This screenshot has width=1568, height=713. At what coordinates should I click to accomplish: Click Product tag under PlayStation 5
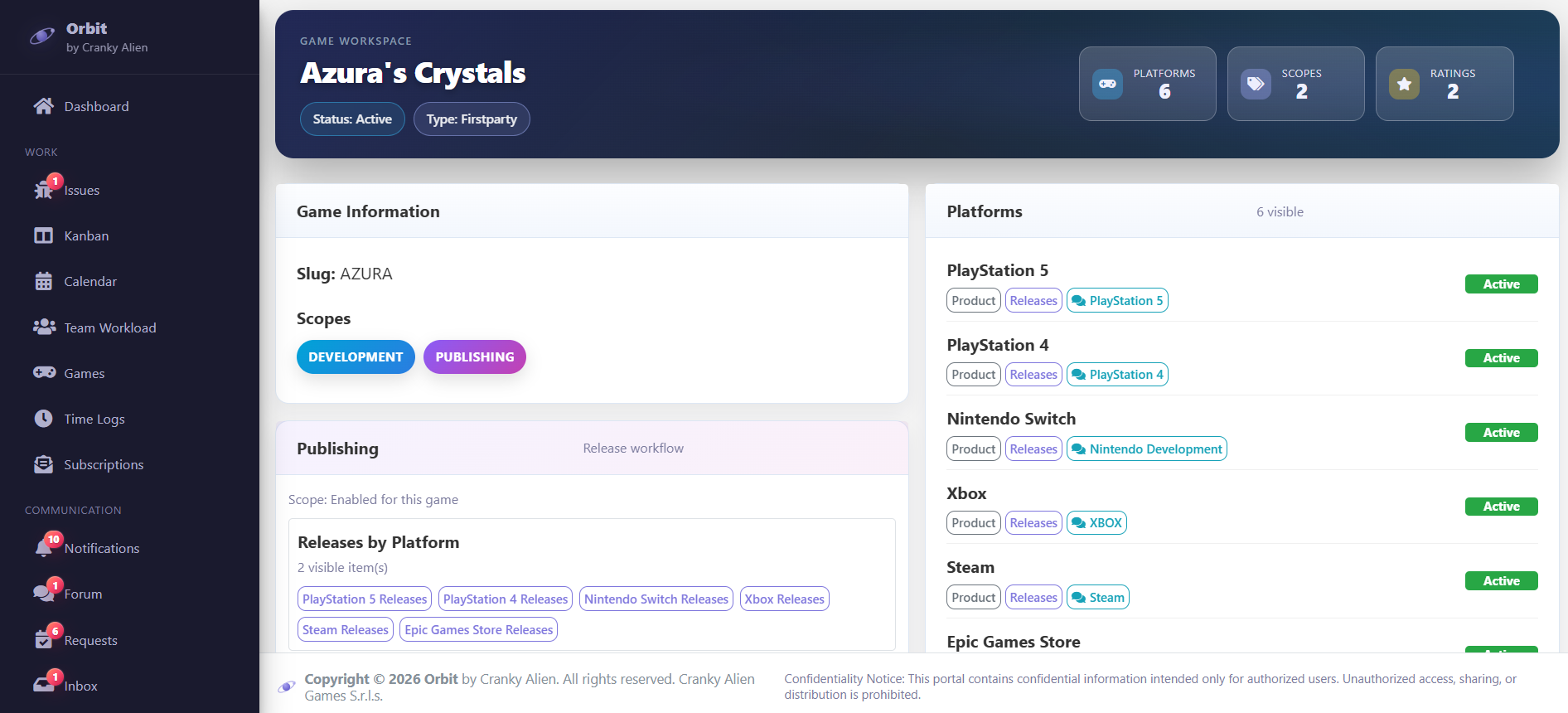coord(974,300)
